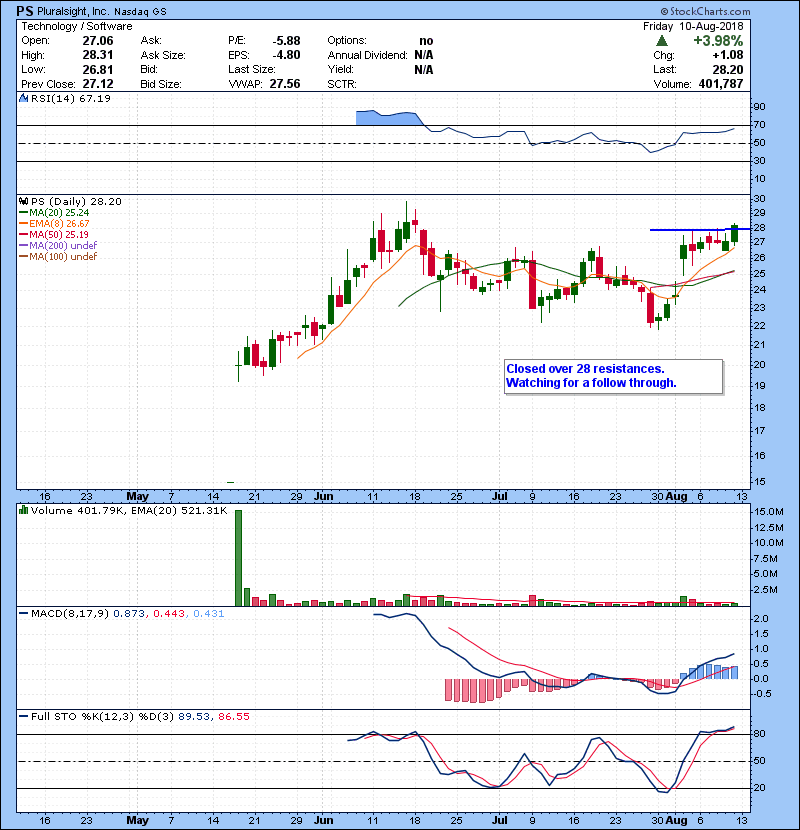Click the green up-triangle next to +3.98%
800x830 pixels.
pyautogui.click(x=661, y=41)
